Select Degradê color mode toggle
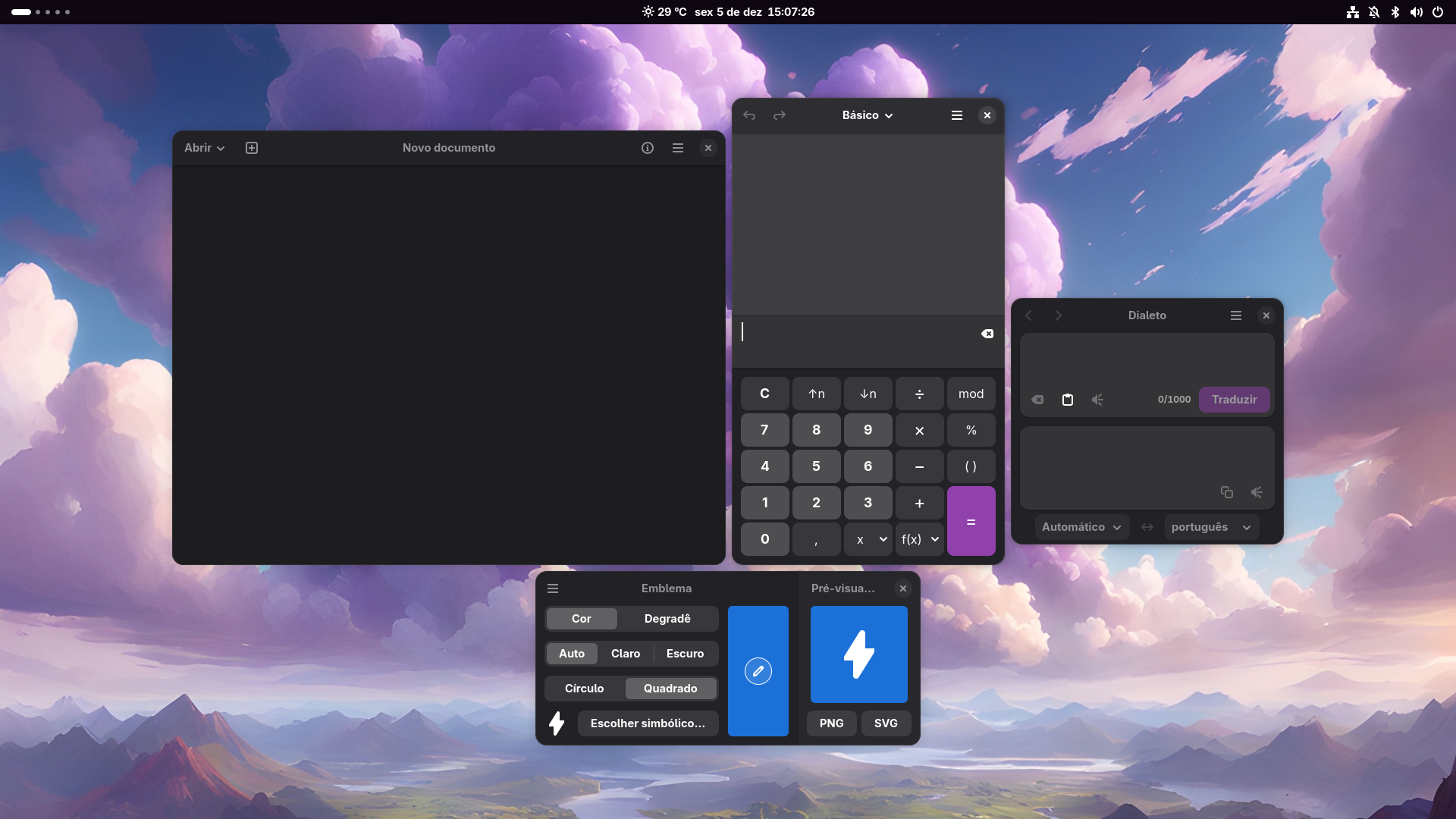Viewport: 1456px width, 819px height. click(x=667, y=619)
